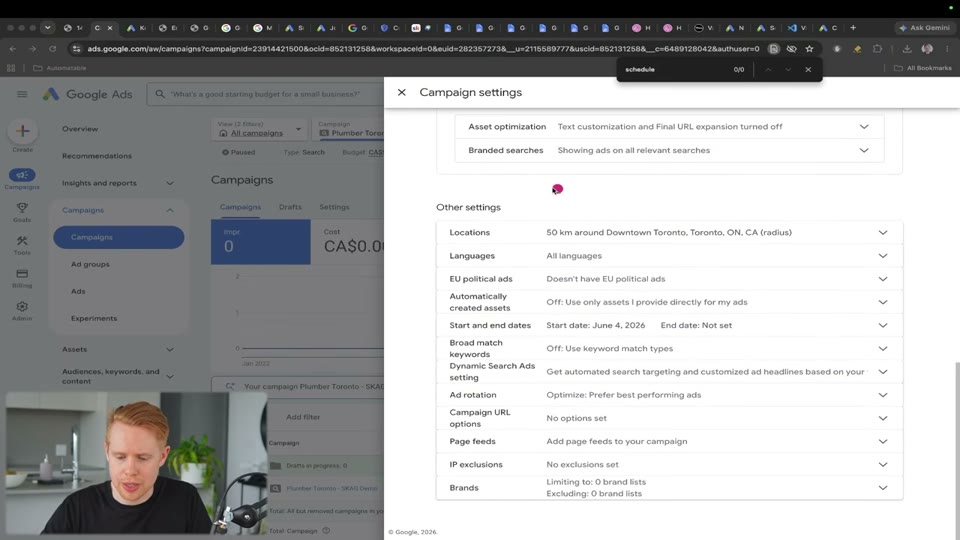Switch to the Settings tab
960x540 pixels.
[x=334, y=207]
